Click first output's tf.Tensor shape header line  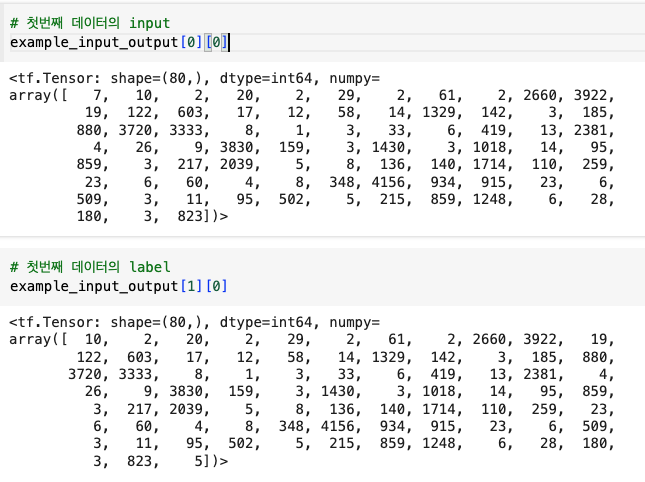pyautogui.click(x=195, y=78)
